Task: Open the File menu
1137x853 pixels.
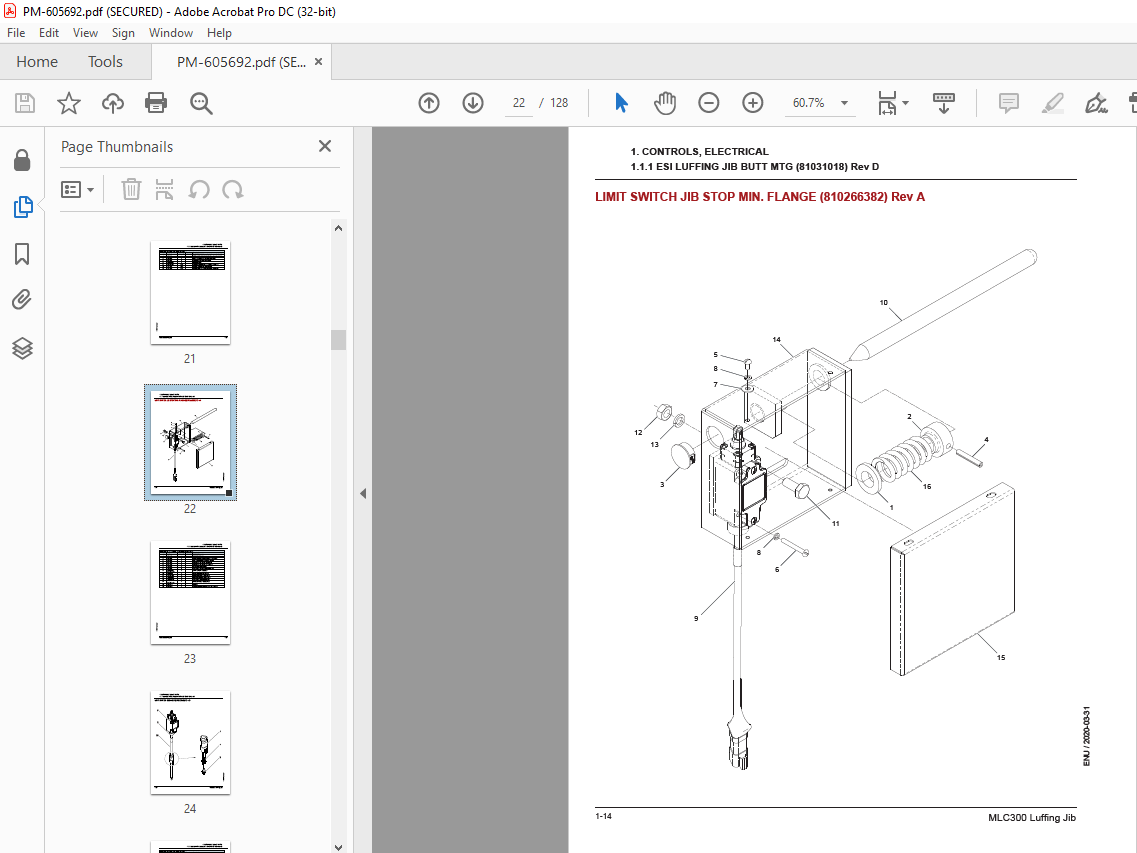Action: (x=16, y=33)
